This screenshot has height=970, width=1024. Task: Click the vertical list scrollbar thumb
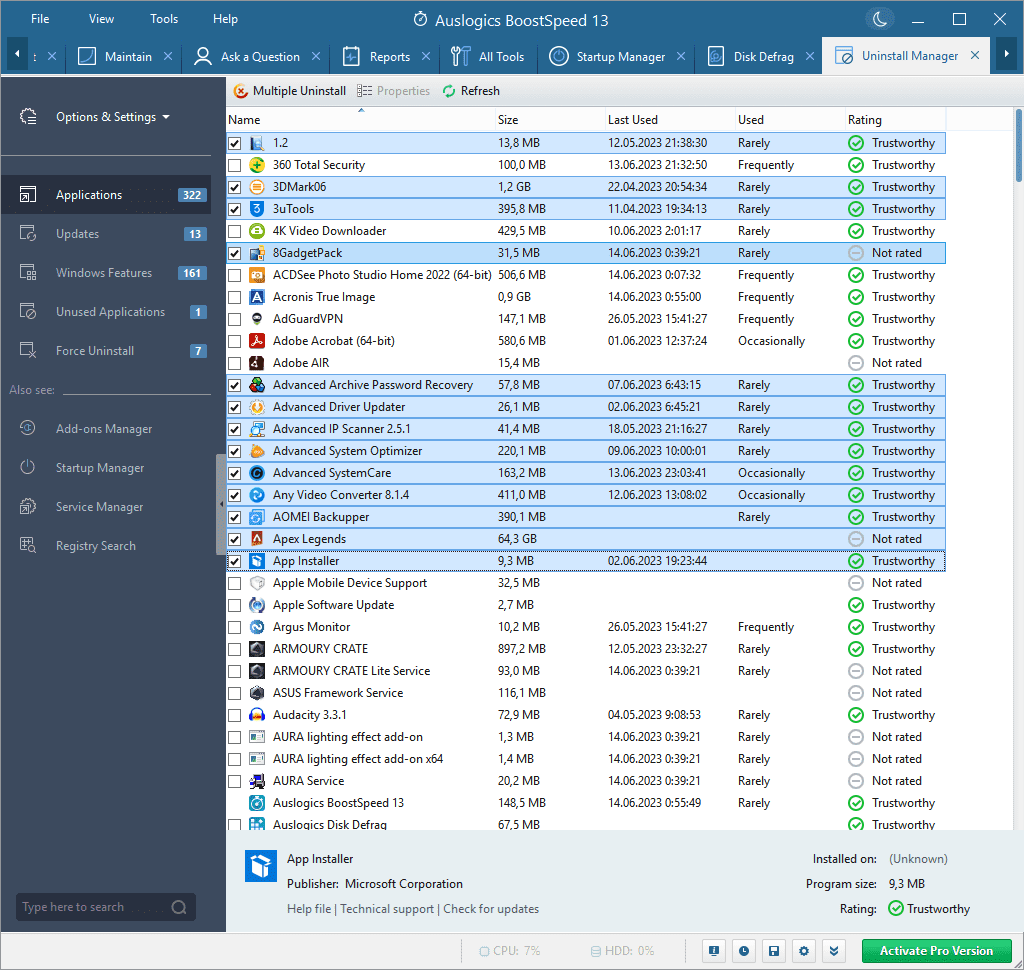tap(1018, 146)
